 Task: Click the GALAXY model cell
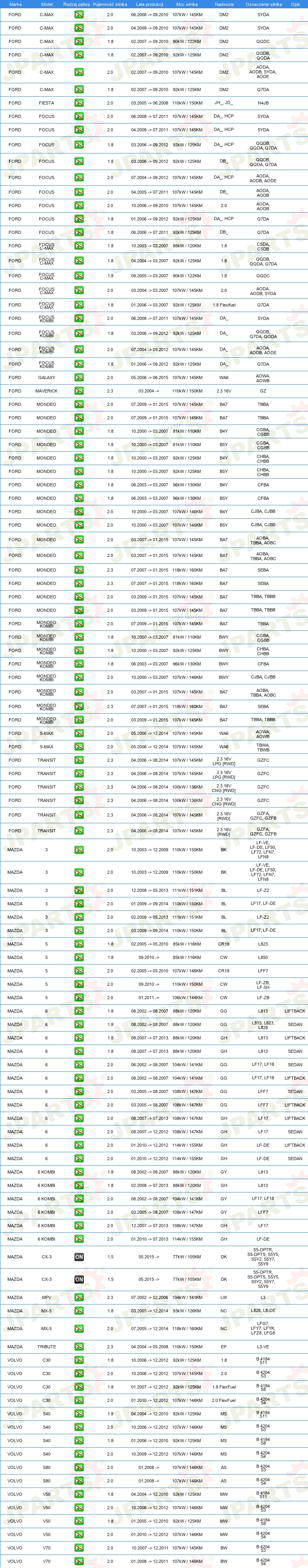click(47, 378)
